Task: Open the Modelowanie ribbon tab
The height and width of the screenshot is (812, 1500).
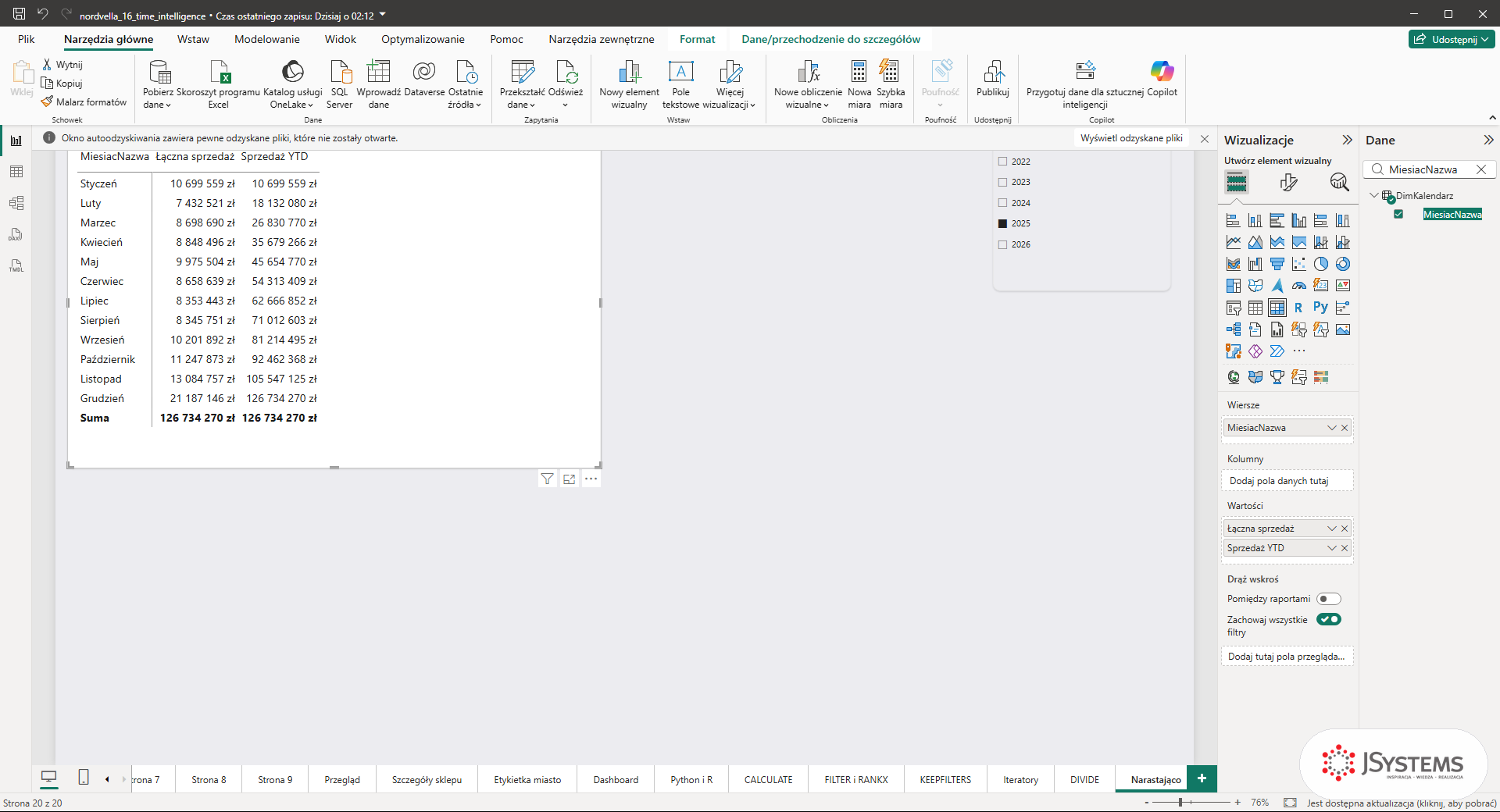Action: click(x=267, y=39)
